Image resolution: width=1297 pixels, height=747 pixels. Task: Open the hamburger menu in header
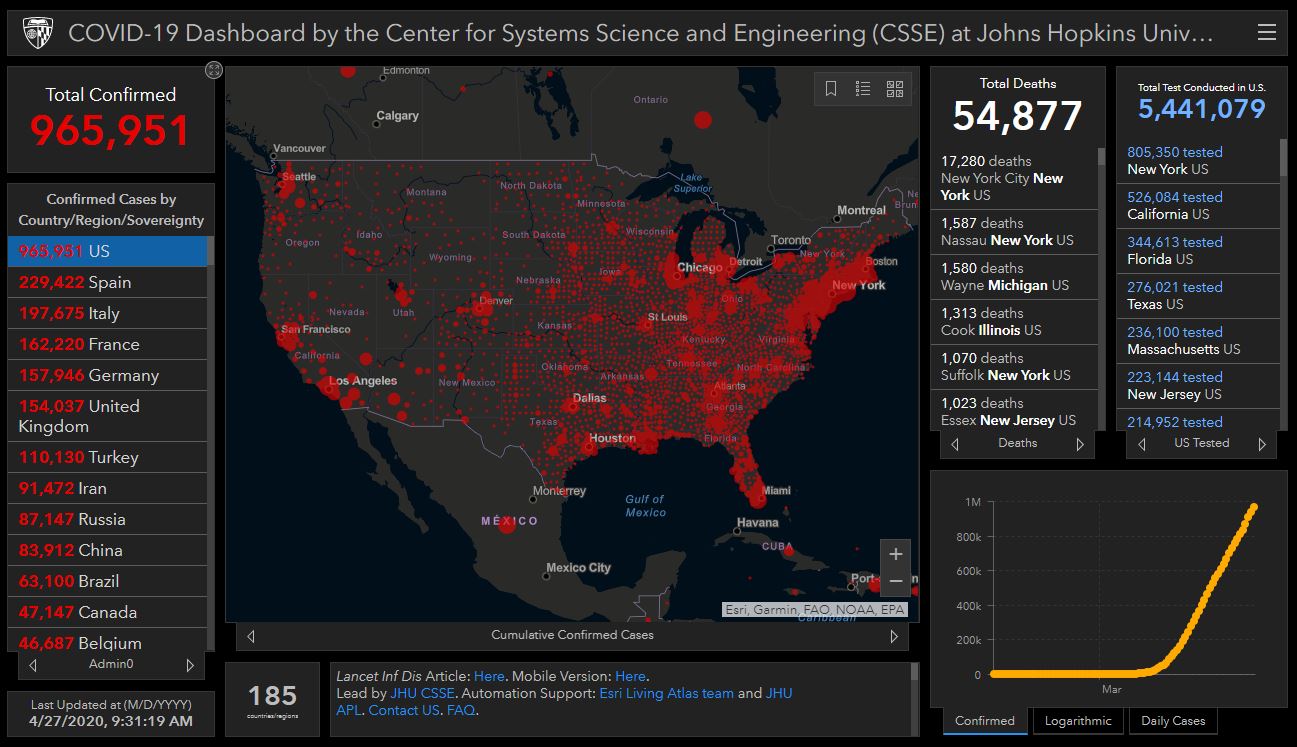tap(1266, 33)
